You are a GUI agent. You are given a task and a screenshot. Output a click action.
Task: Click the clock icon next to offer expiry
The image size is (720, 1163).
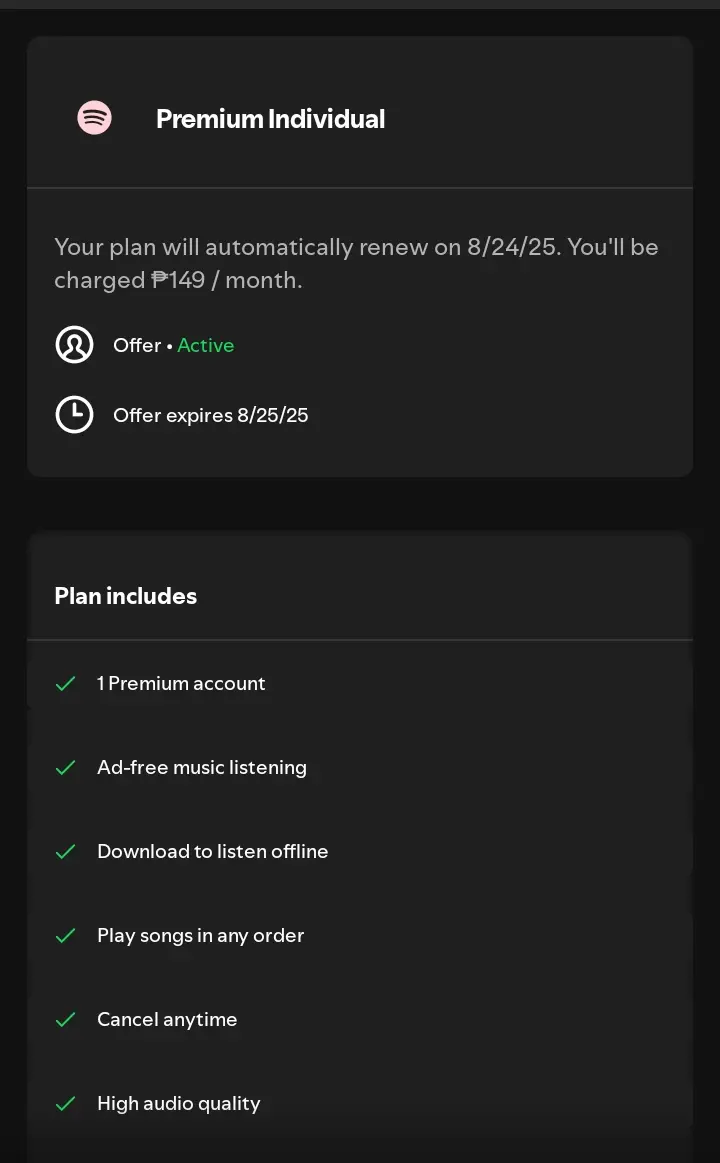pos(74,415)
